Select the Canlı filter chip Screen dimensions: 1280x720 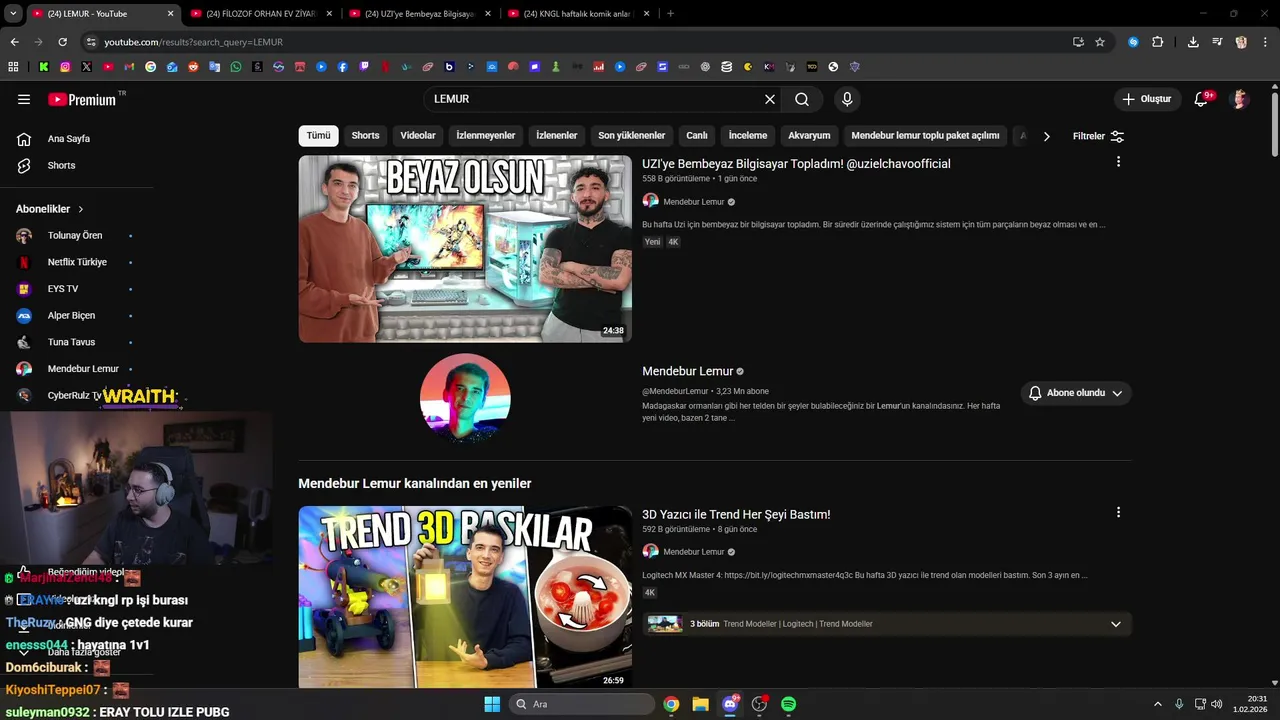[x=697, y=136]
